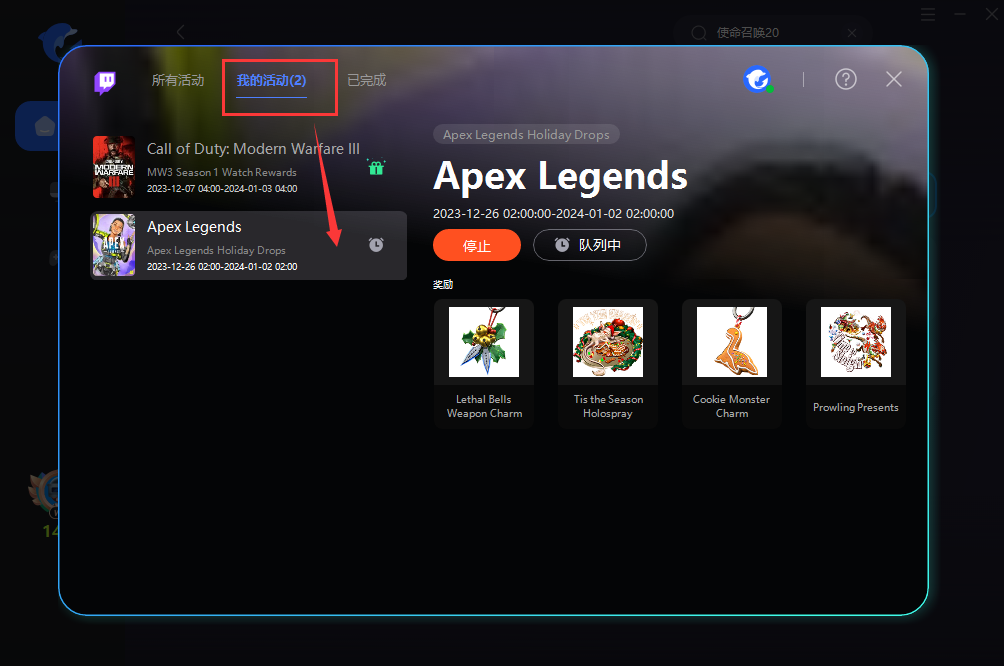Open the hamburger menu in background window
The image size is (1004, 666).
[928, 14]
